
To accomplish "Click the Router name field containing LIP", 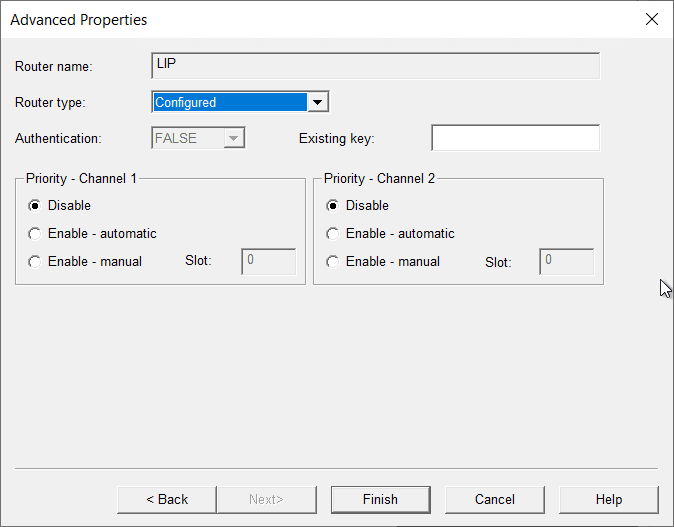I will (375, 66).
